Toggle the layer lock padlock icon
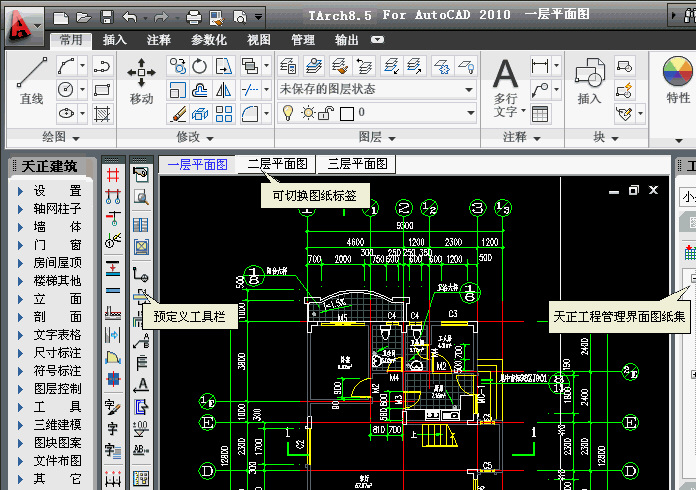The width and height of the screenshot is (696, 490). click(327, 113)
